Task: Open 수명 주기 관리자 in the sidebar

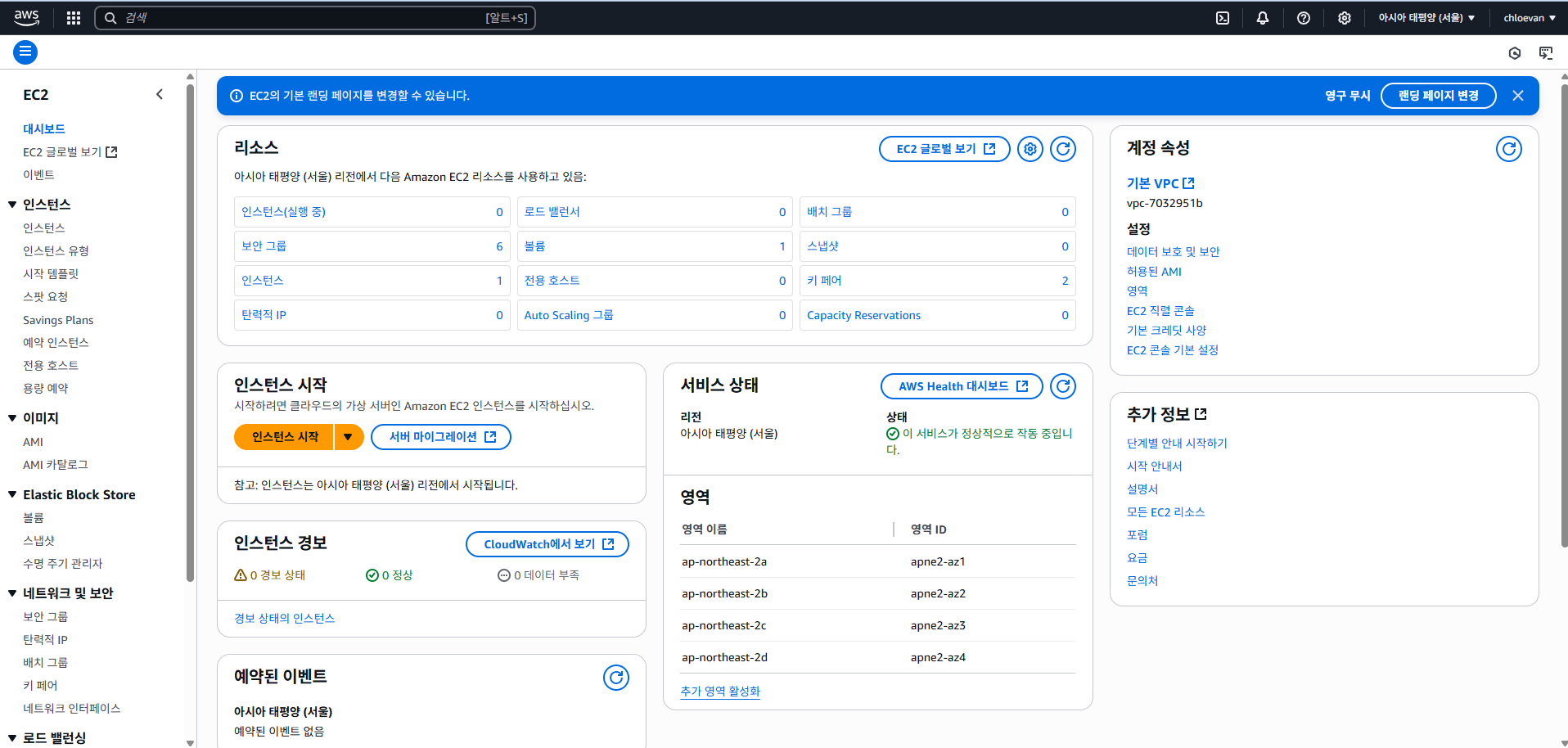Action: (63, 564)
